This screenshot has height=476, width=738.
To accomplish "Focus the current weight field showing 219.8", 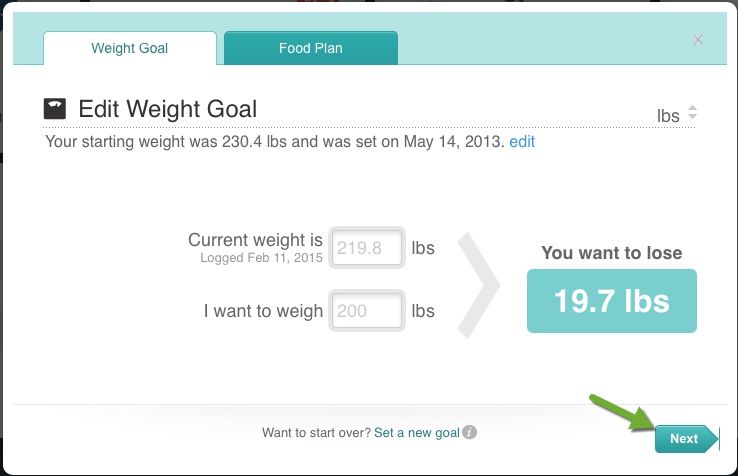I will [x=367, y=248].
